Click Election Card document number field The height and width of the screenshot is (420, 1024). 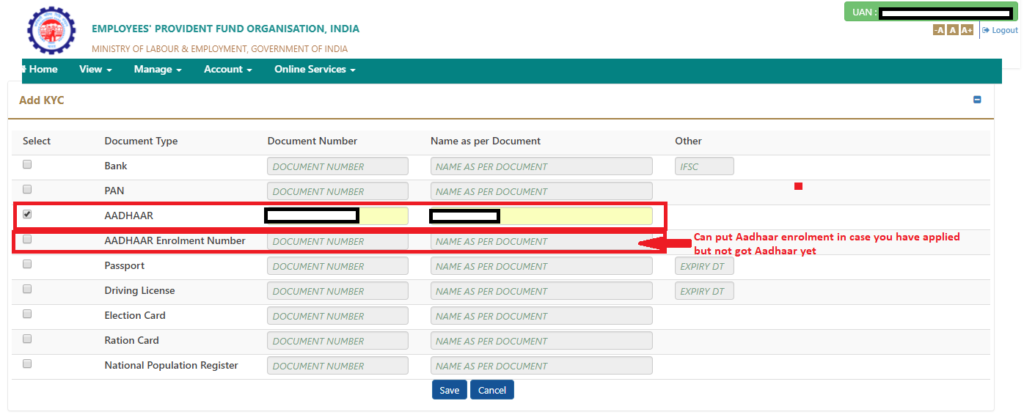[x=338, y=315]
